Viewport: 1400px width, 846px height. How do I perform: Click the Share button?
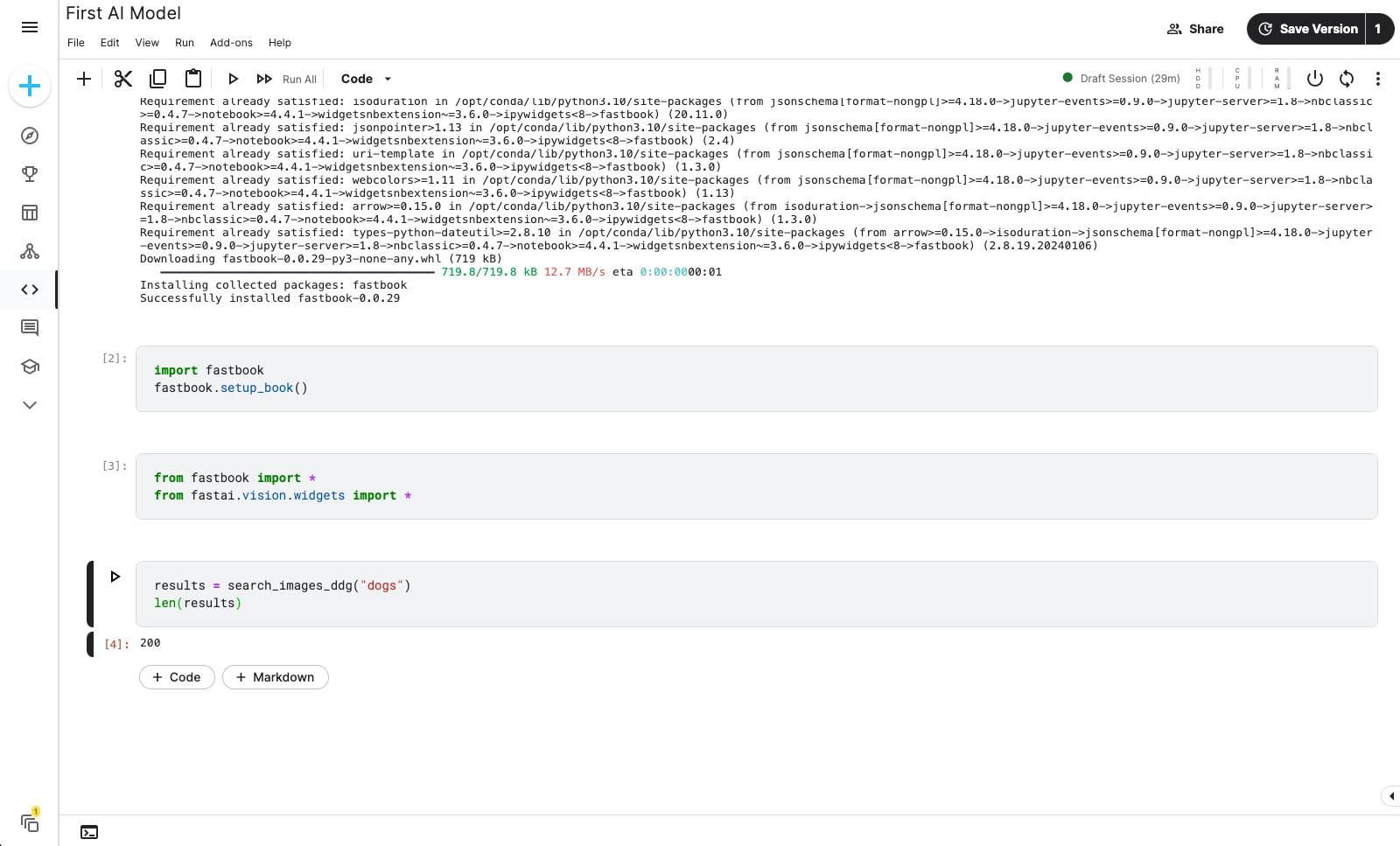tap(1195, 28)
